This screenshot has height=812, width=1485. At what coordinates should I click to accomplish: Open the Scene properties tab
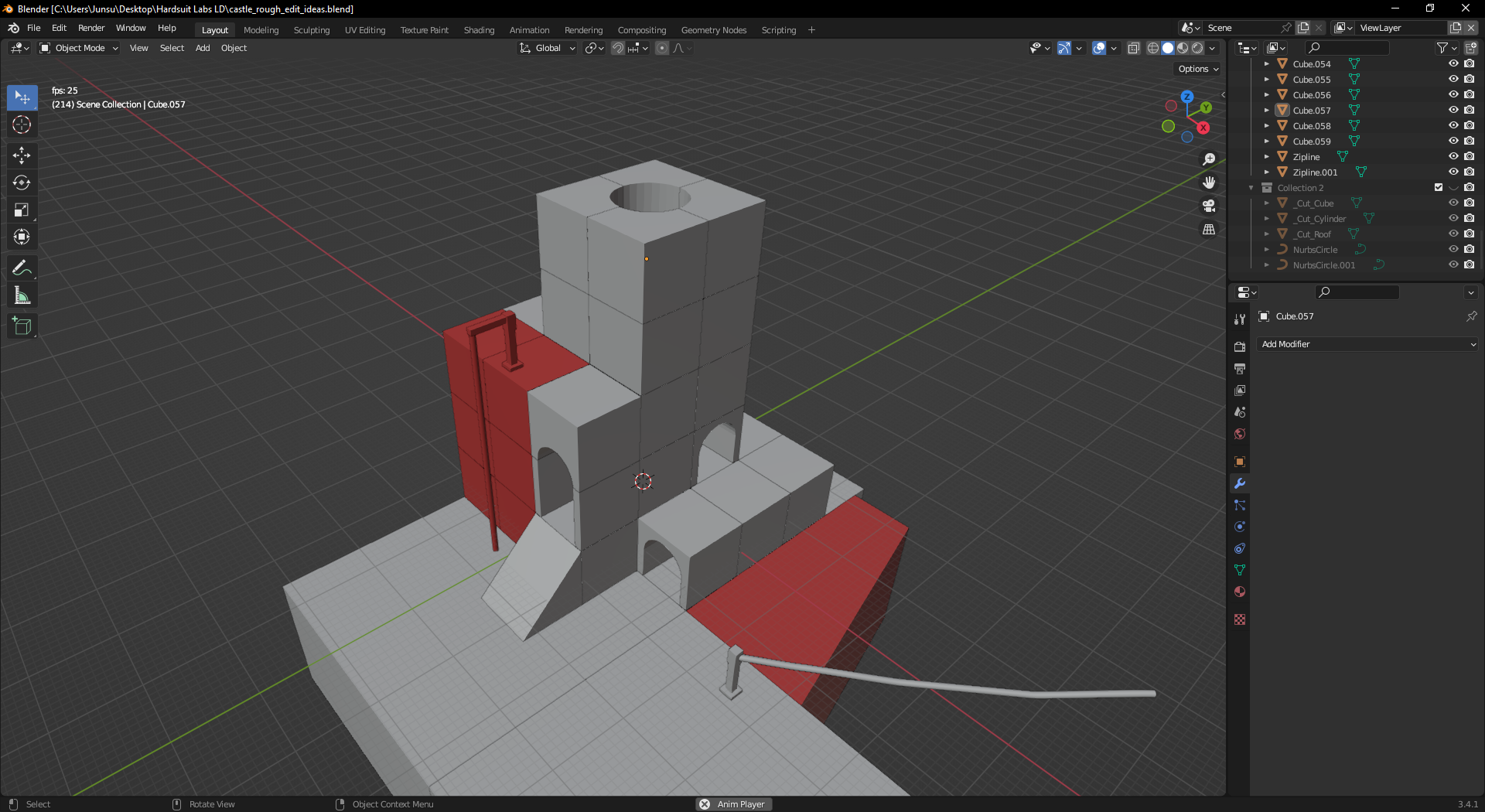coord(1240,412)
